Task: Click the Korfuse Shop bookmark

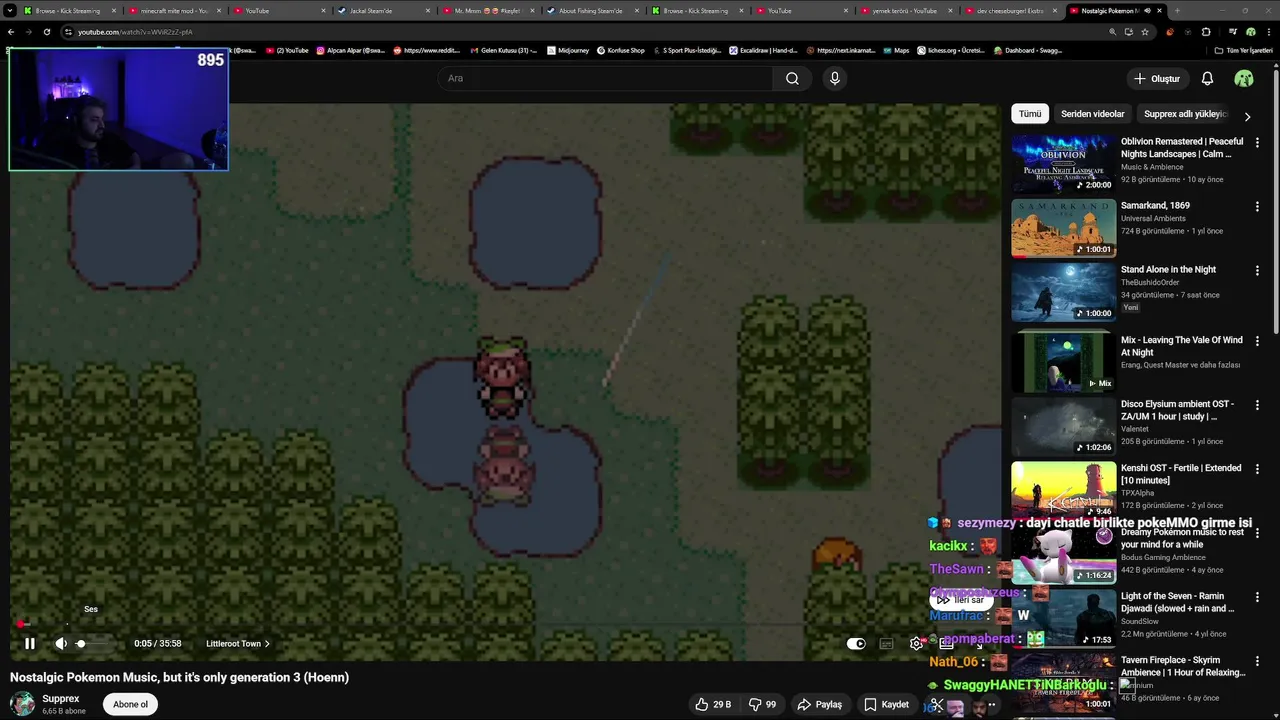Action: coord(621,50)
